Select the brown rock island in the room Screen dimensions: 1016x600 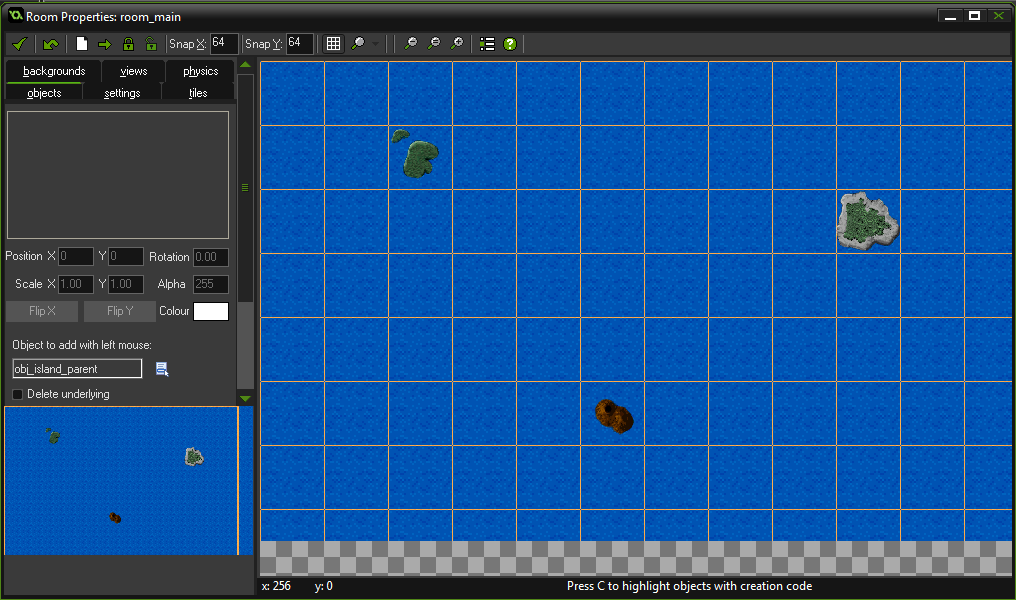tap(614, 416)
